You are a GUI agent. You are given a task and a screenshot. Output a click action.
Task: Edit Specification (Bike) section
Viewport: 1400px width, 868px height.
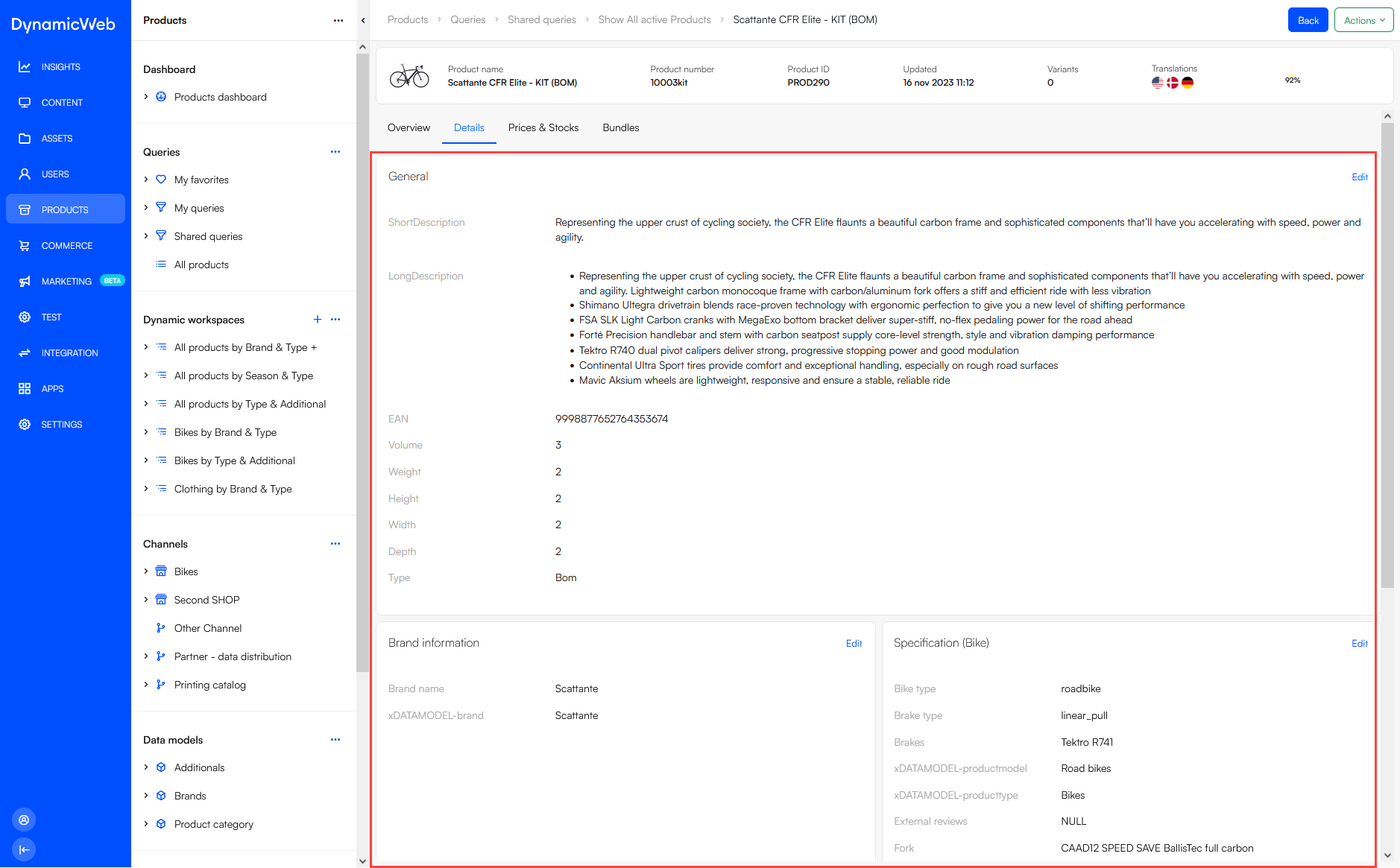pos(1360,644)
